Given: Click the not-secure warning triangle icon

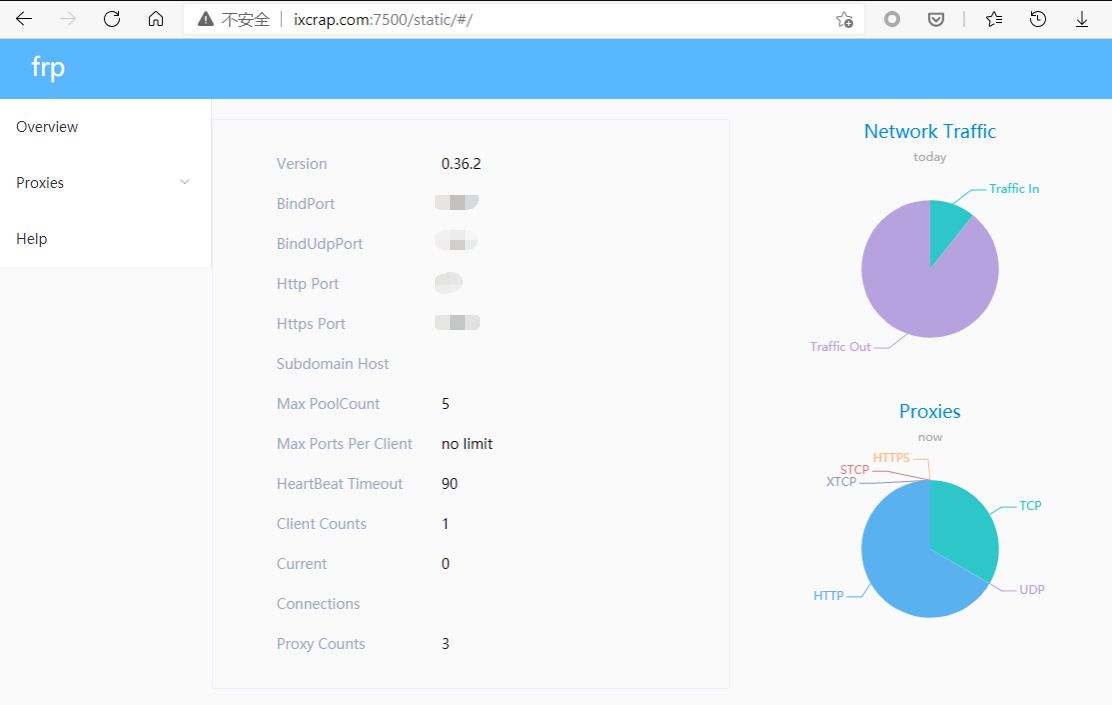Looking at the screenshot, I should point(206,19).
